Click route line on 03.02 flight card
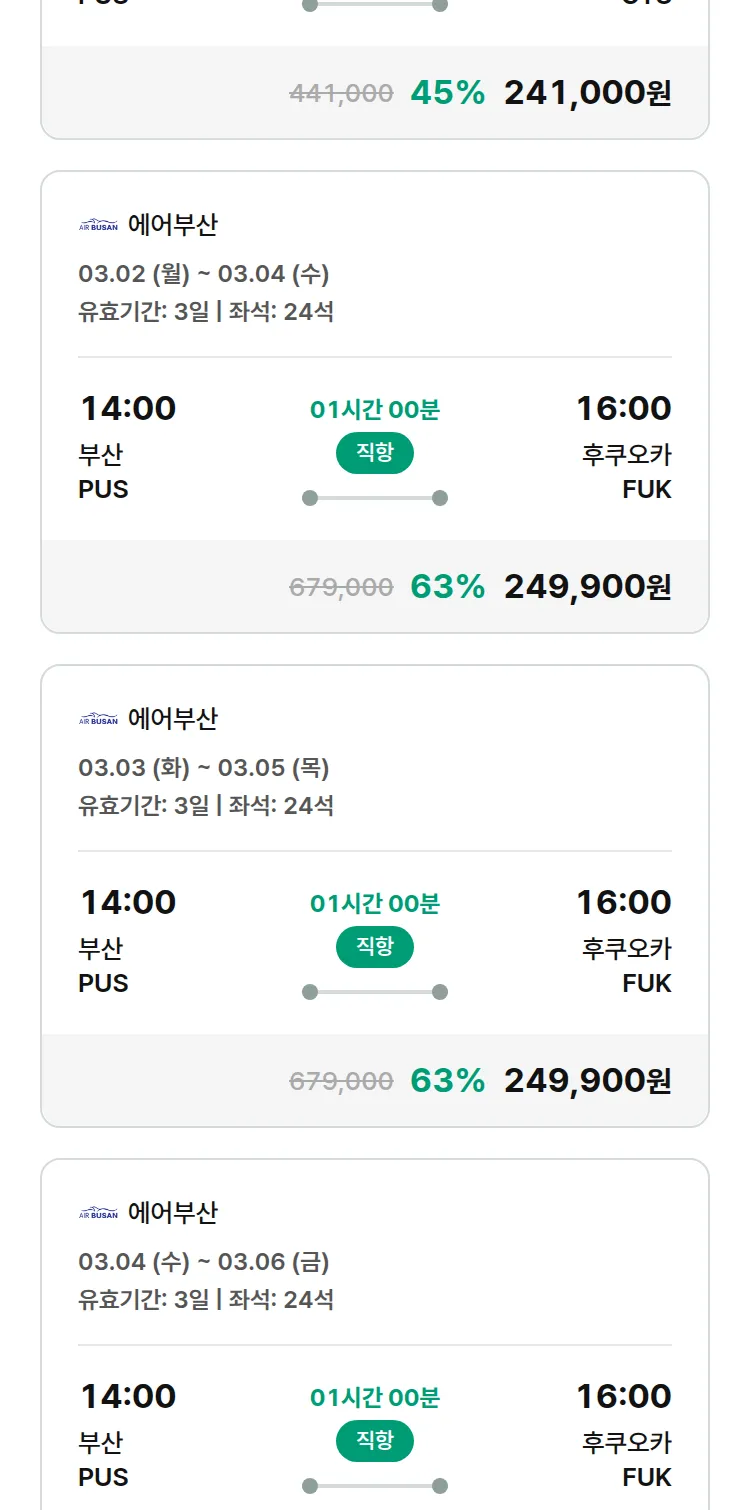 [375, 498]
